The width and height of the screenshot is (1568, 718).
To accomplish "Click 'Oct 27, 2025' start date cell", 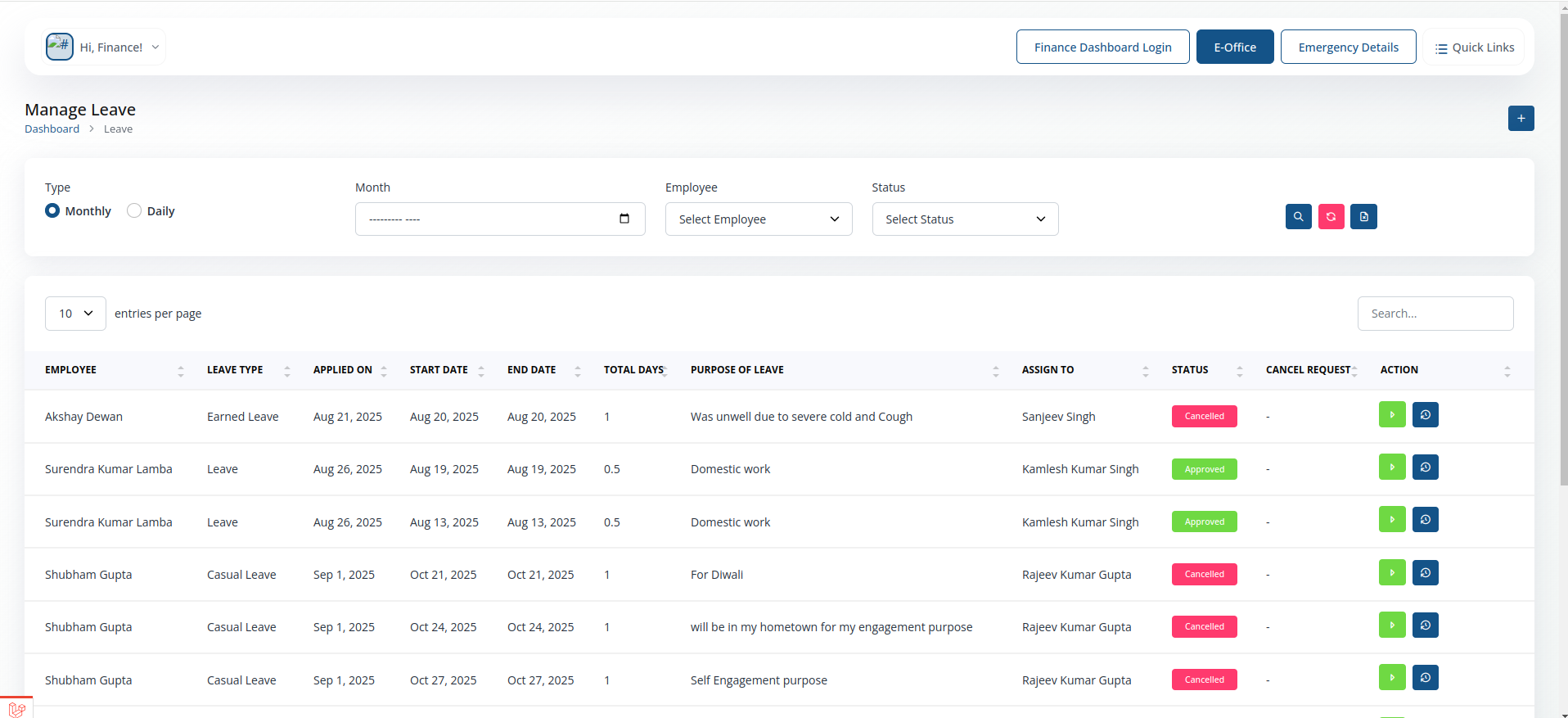I will click(x=443, y=680).
